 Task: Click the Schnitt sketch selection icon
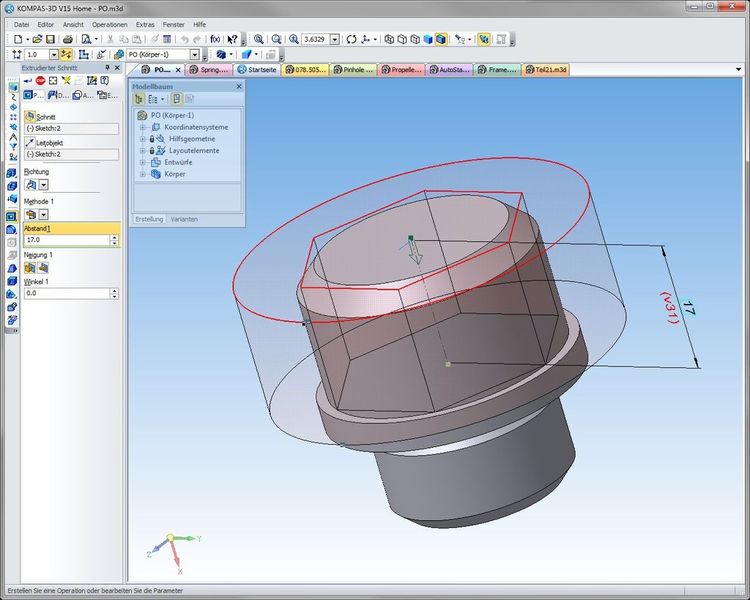point(30,116)
